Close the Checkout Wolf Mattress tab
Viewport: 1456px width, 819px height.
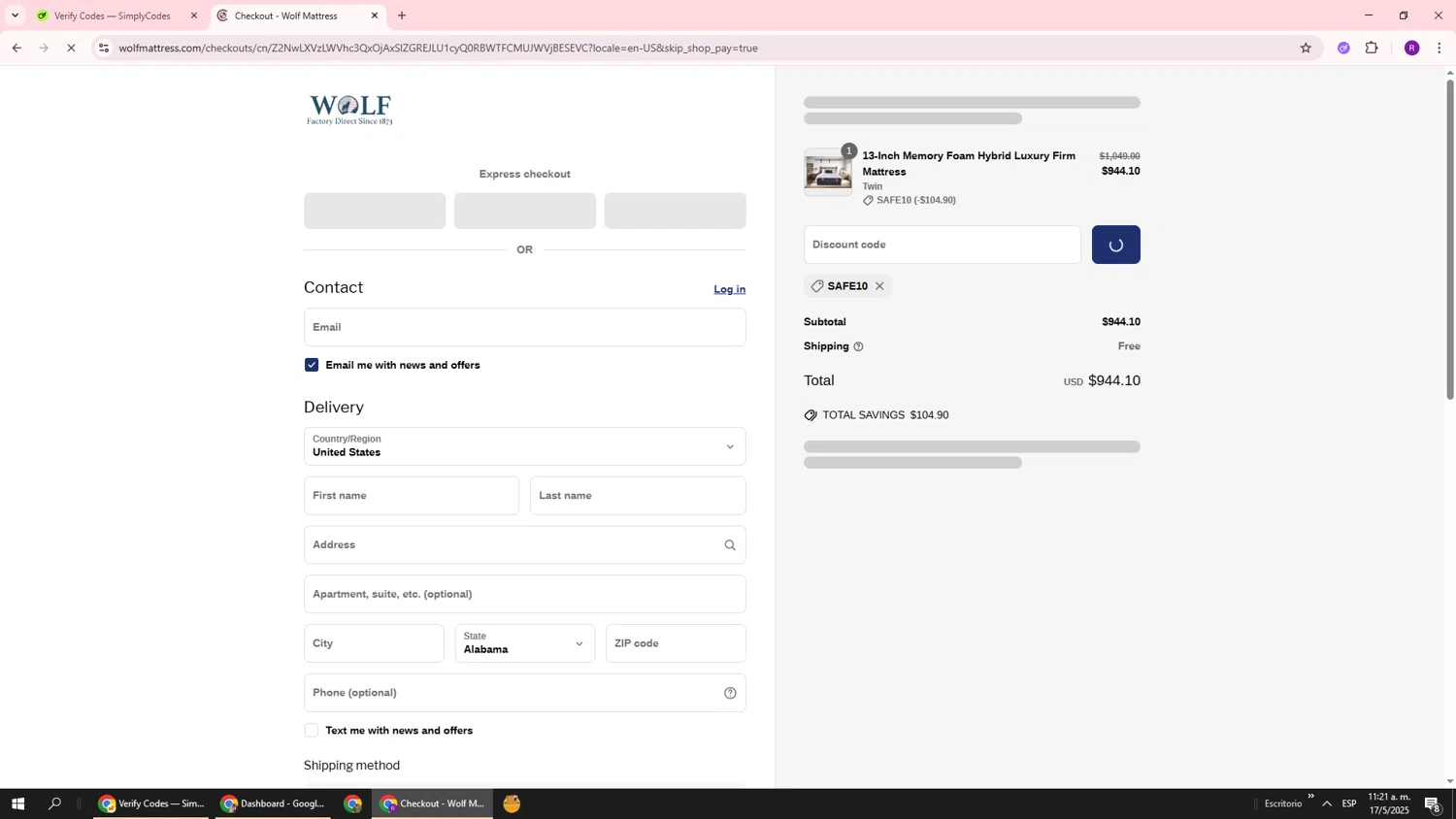[x=375, y=16]
